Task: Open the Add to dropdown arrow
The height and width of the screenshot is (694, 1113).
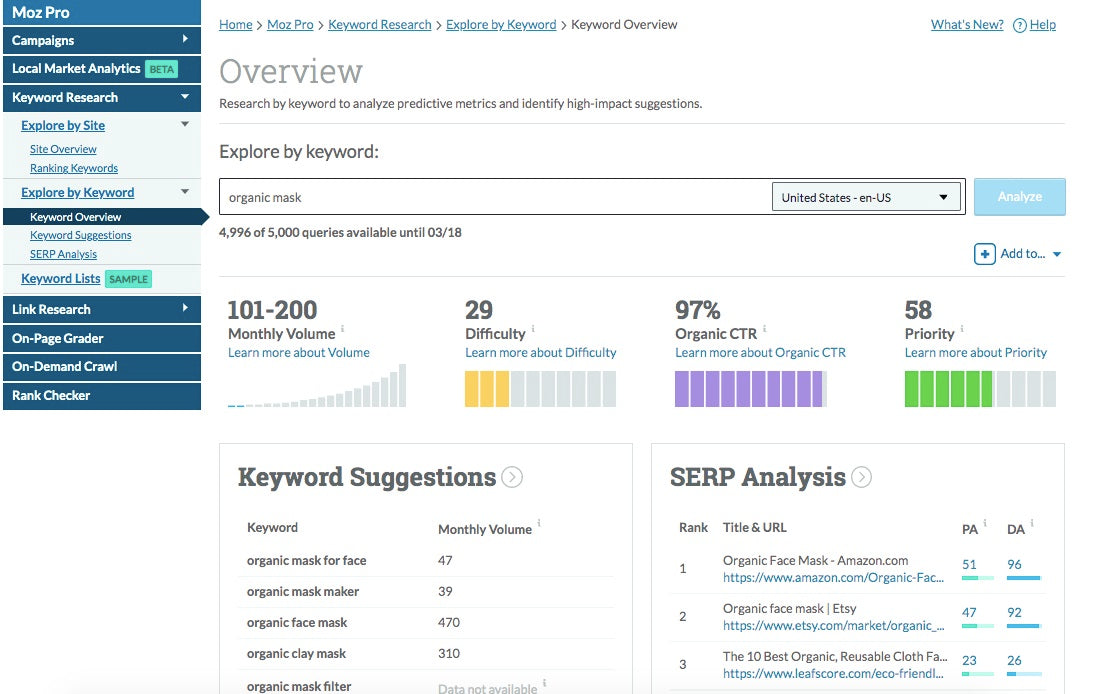Action: tap(1057, 254)
